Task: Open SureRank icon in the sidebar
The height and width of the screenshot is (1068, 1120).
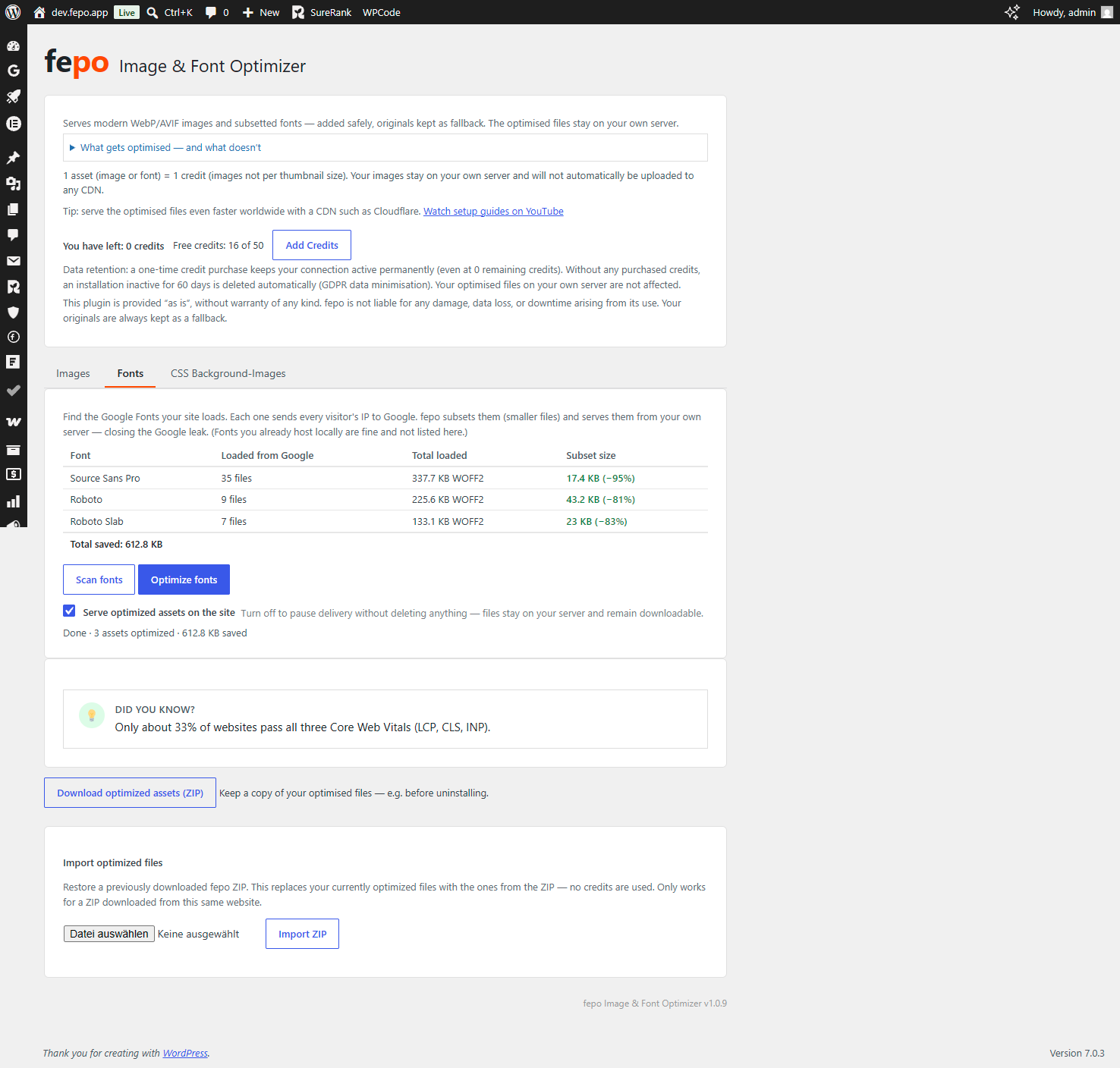Action: (13, 287)
